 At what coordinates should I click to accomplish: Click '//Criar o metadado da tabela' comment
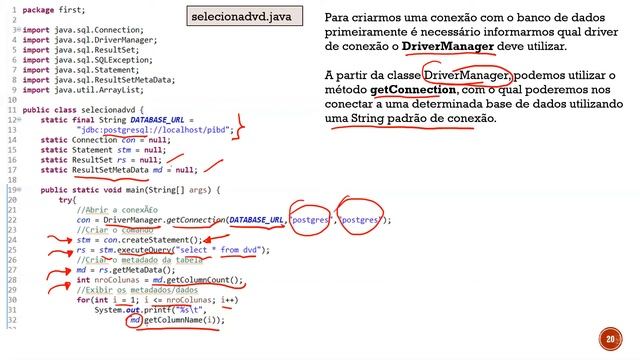[x=139, y=260]
